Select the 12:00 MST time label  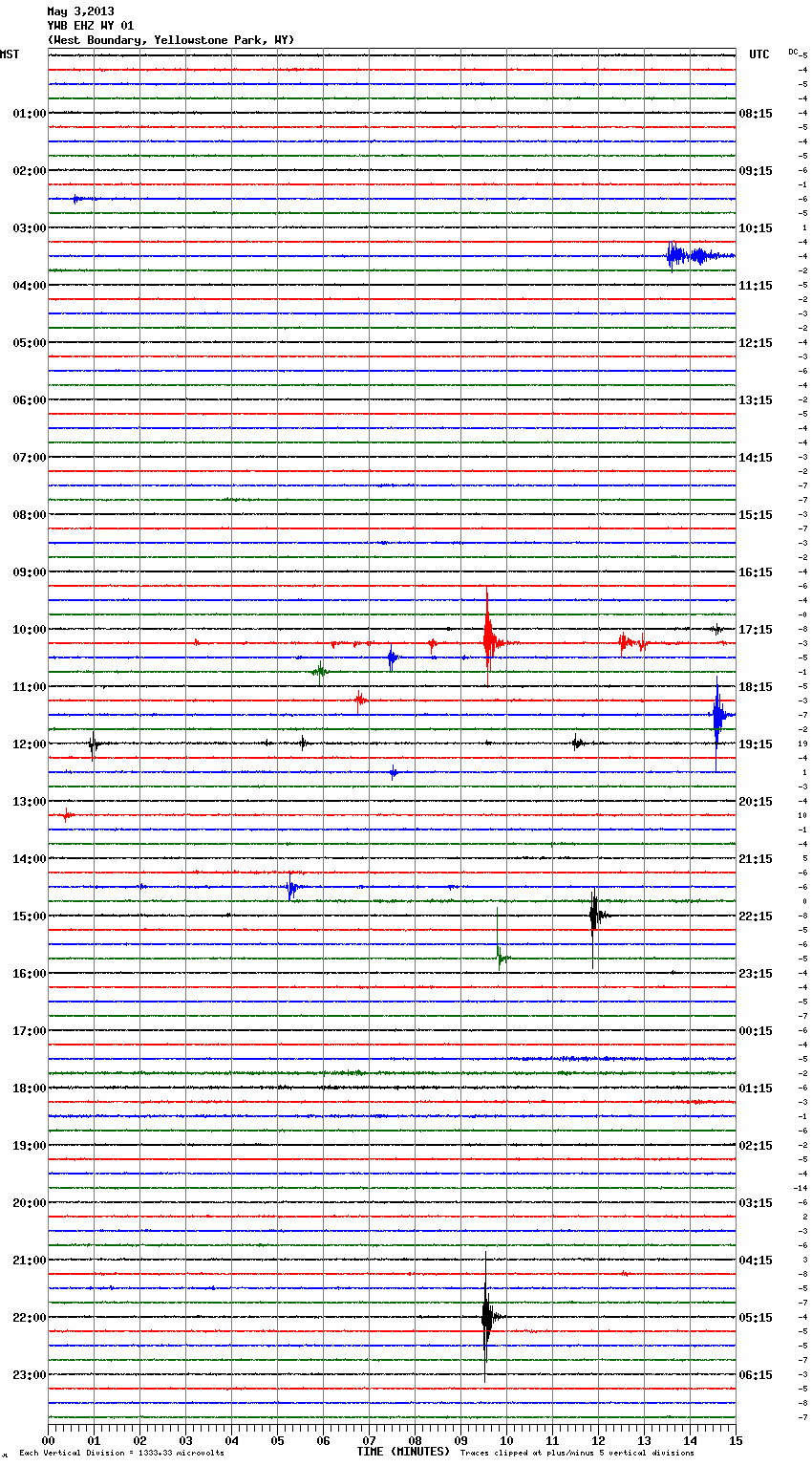[x=30, y=744]
